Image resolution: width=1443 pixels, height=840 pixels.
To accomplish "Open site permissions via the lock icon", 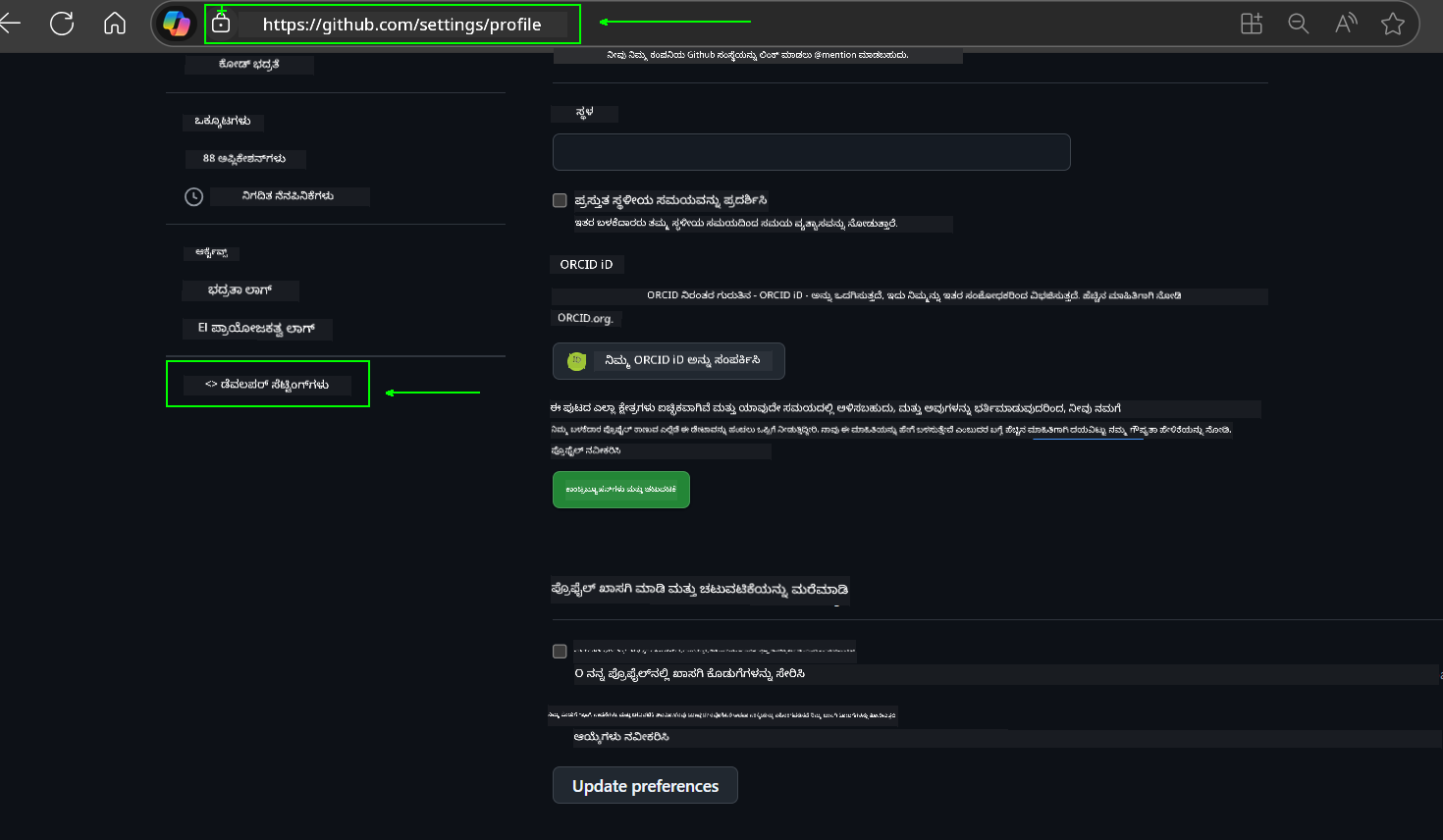I will click(x=221, y=24).
